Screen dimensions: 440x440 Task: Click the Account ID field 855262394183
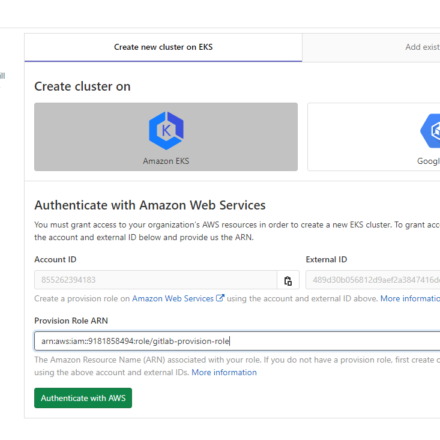point(156,280)
